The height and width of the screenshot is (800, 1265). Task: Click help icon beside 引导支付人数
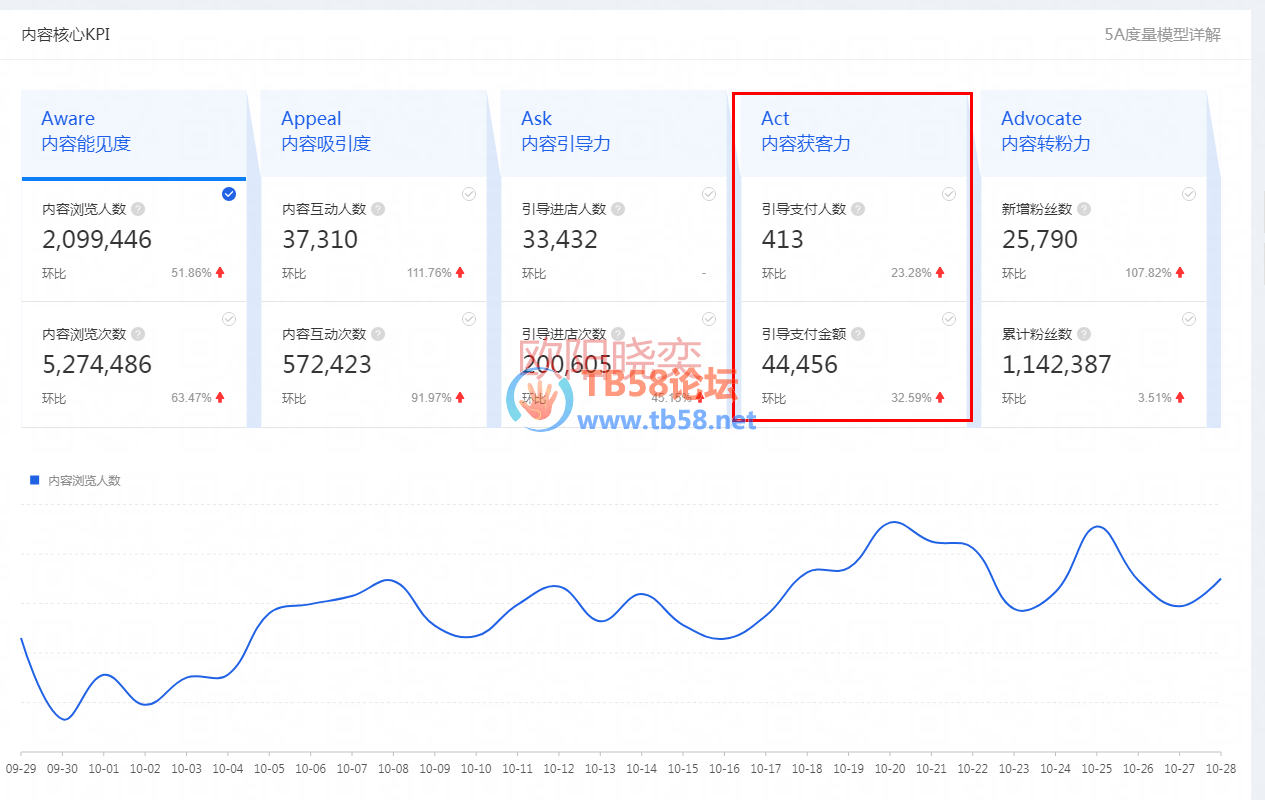tap(858, 209)
